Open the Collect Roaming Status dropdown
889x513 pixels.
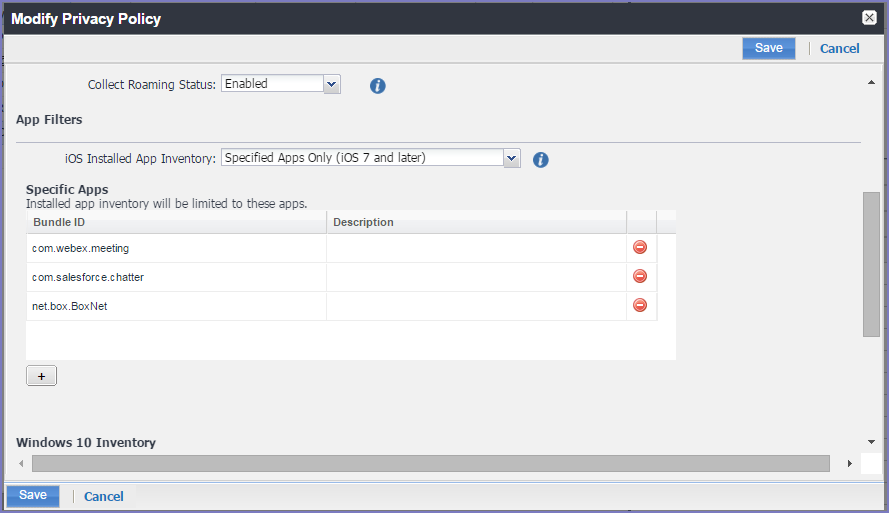tap(332, 85)
